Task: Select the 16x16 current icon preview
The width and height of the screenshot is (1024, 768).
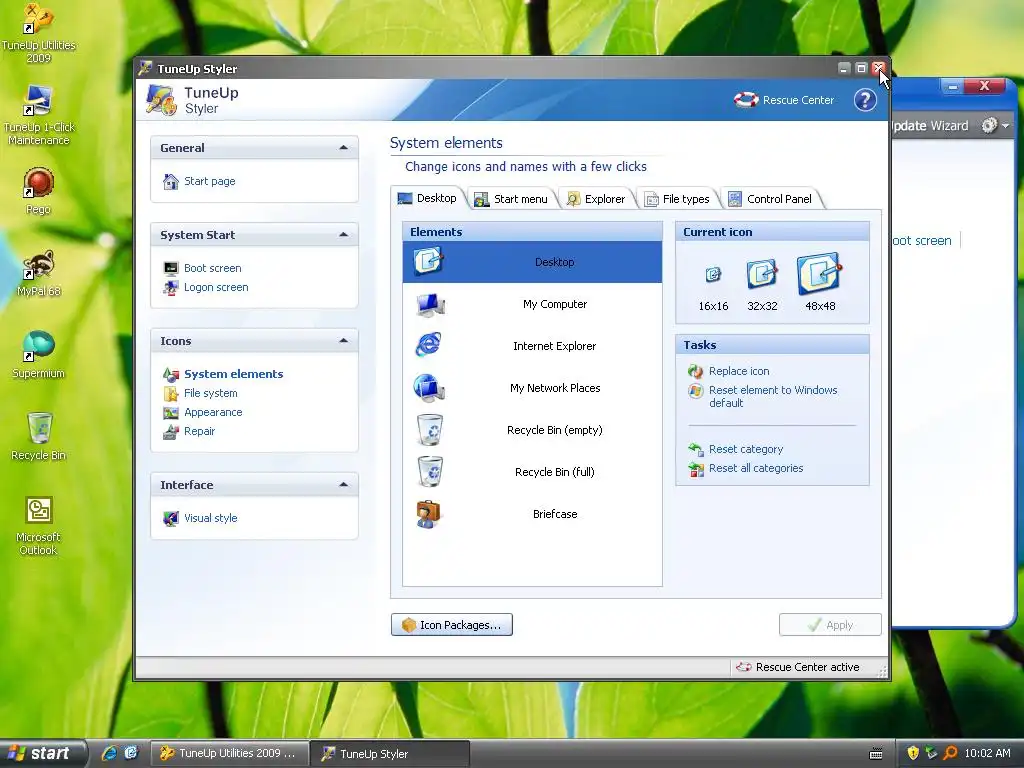Action: click(713, 275)
